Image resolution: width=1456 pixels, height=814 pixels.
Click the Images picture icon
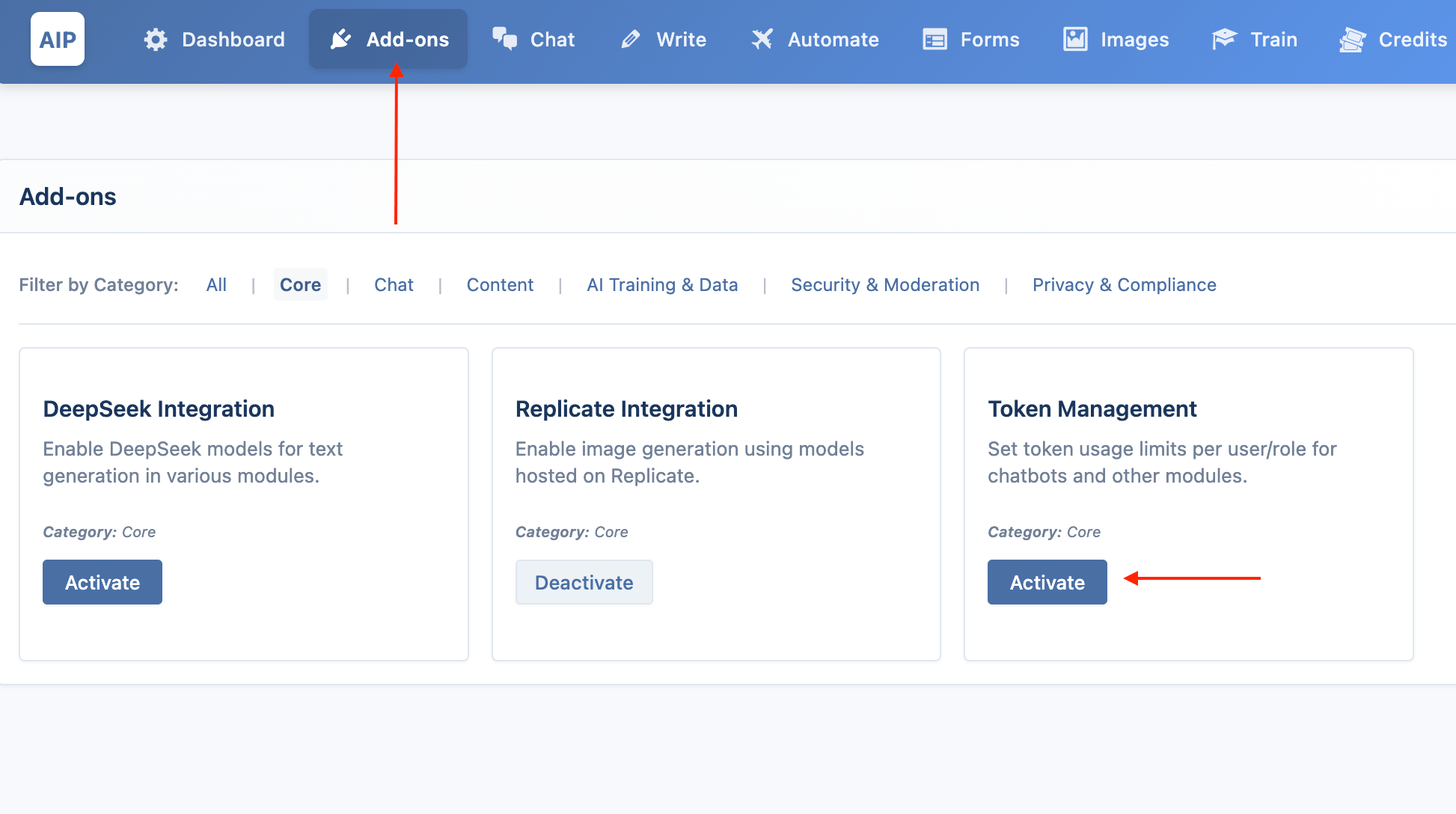click(x=1075, y=39)
